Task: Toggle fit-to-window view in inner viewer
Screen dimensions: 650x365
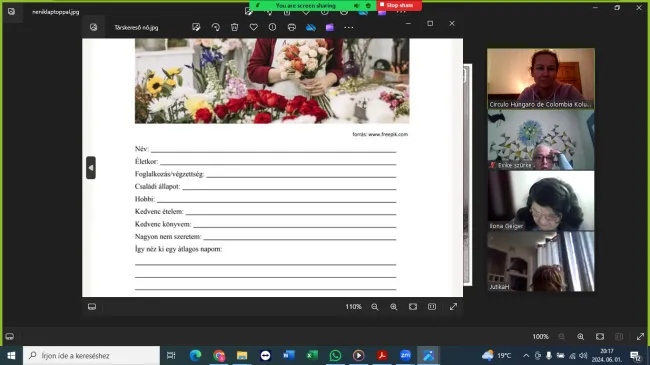Action: click(413, 307)
